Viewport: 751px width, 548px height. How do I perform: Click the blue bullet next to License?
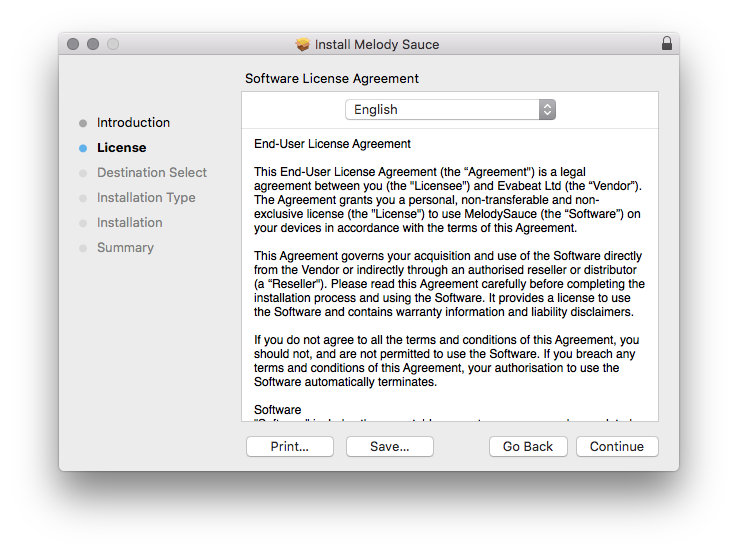click(82, 148)
